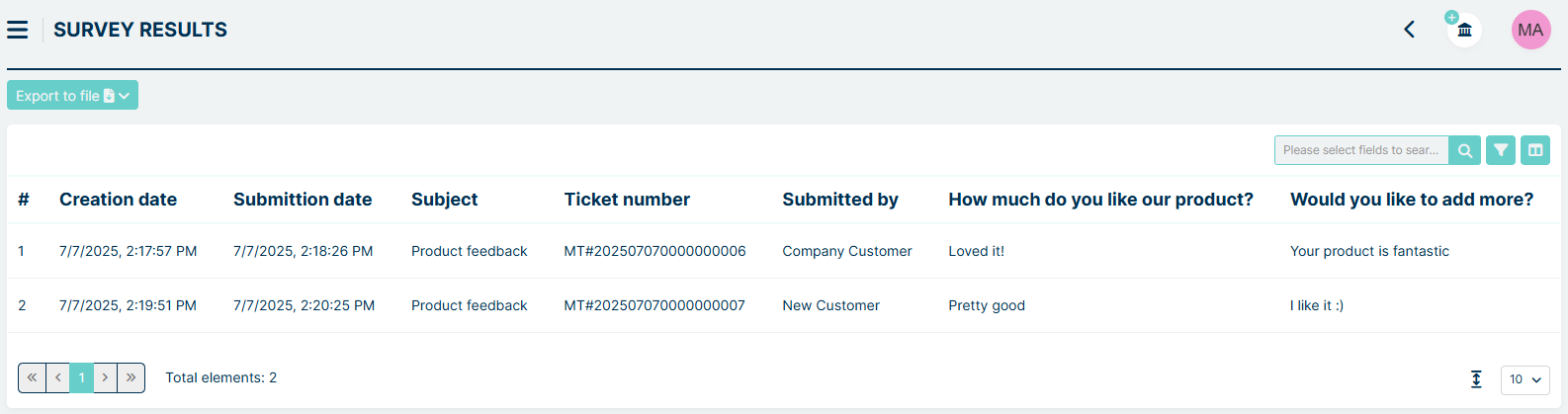Click the row height adjust icon

1476,379
